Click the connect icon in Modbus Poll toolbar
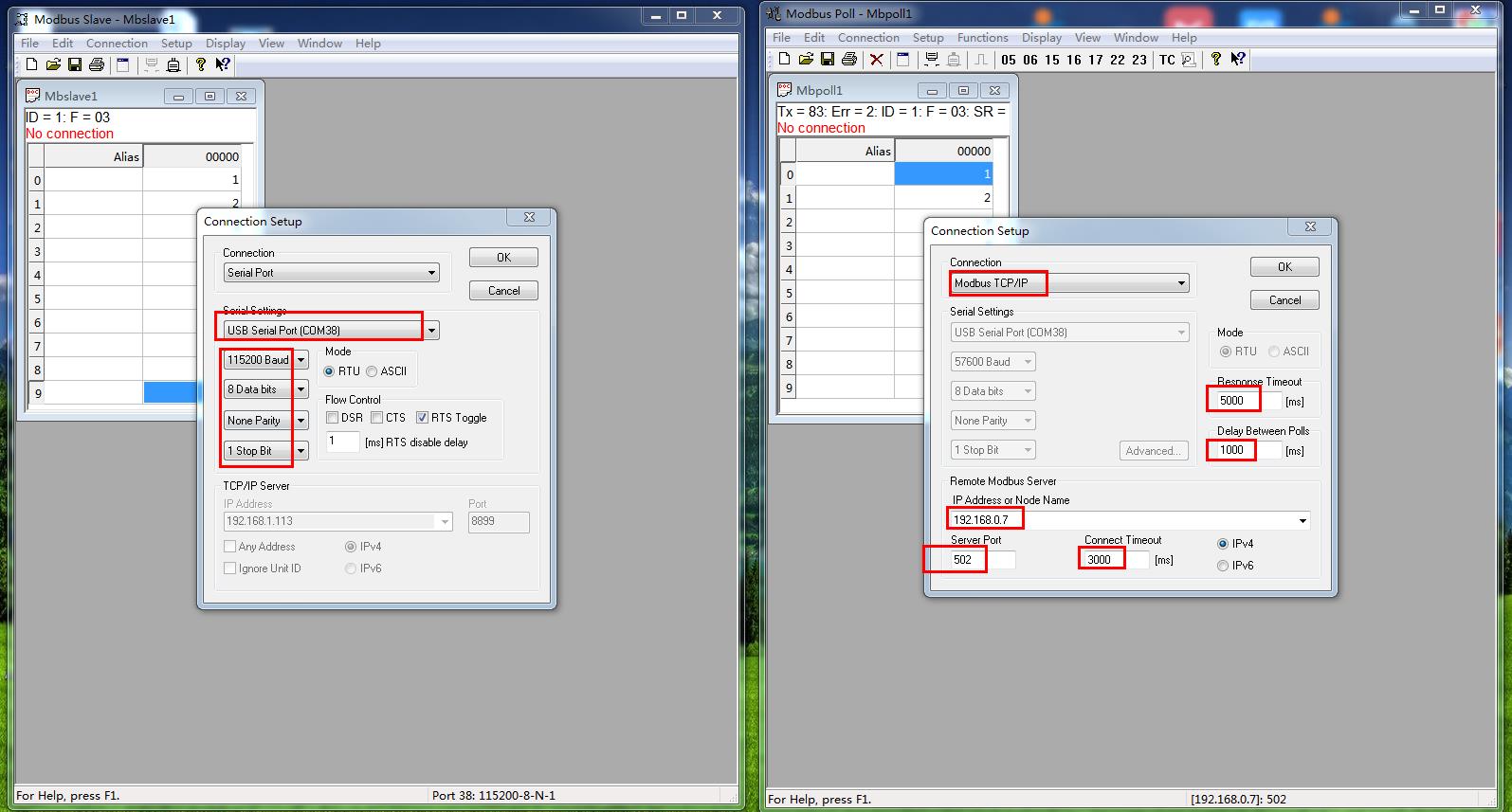This screenshot has width=1512, height=812. click(x=932, y=59)
